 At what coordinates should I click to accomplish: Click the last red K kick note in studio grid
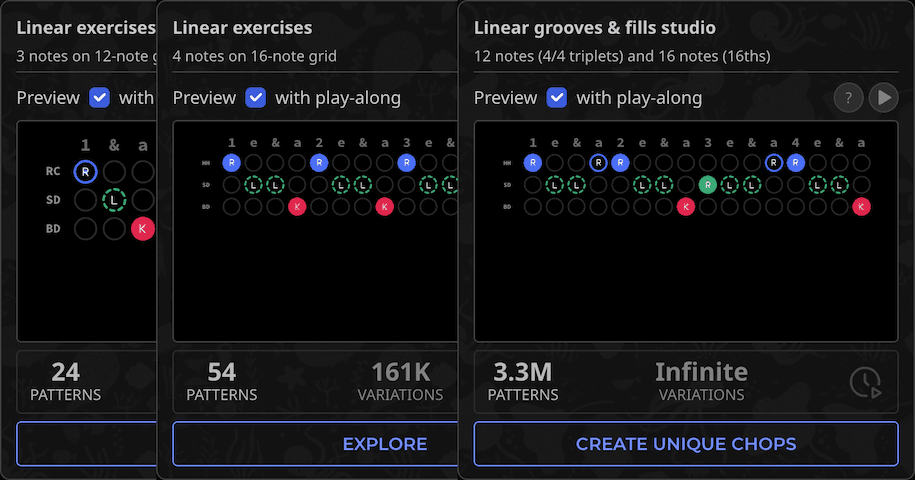861,207
